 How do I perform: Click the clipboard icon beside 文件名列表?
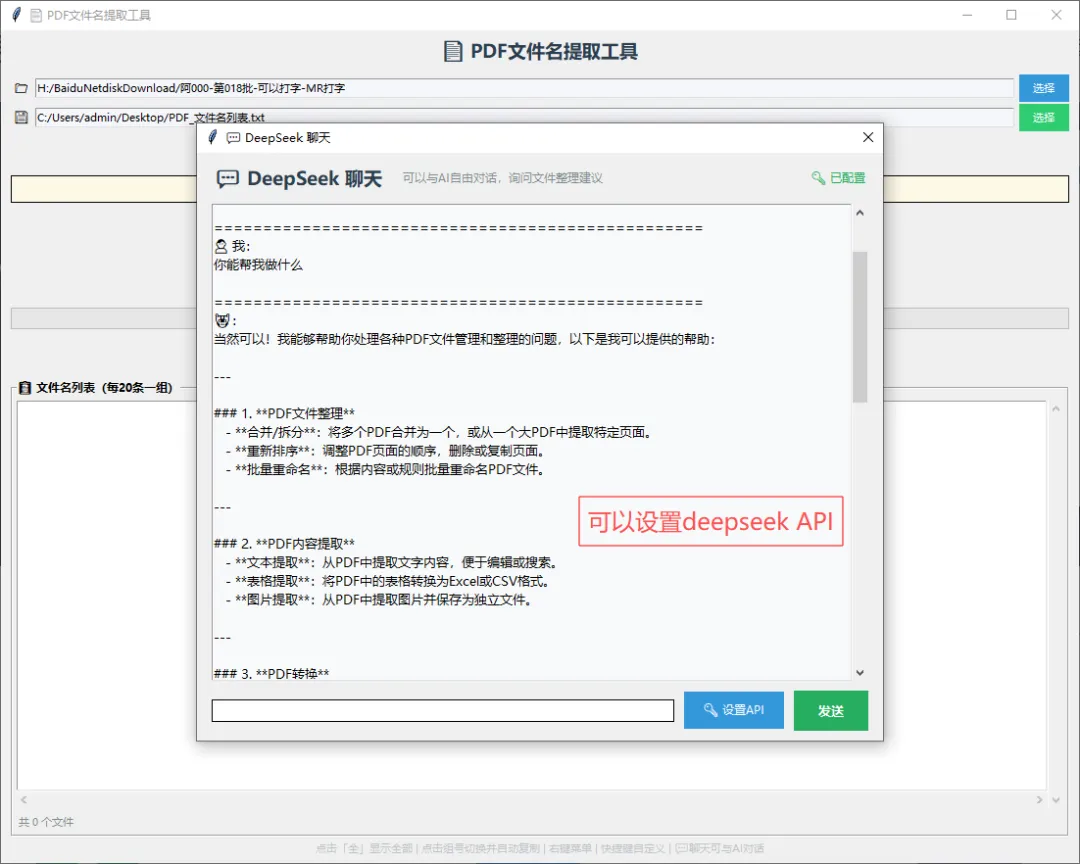pyautogui.click(x=25, y=387)
